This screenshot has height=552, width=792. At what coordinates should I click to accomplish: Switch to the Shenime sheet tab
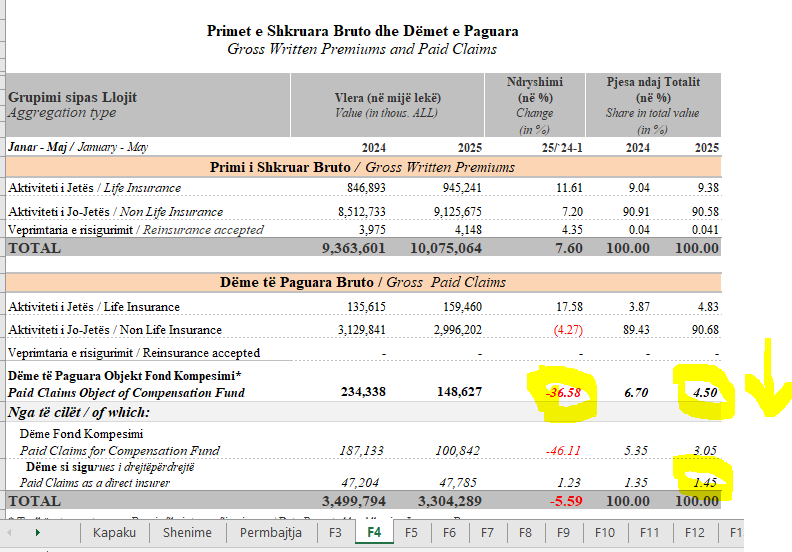pos(187,533)
